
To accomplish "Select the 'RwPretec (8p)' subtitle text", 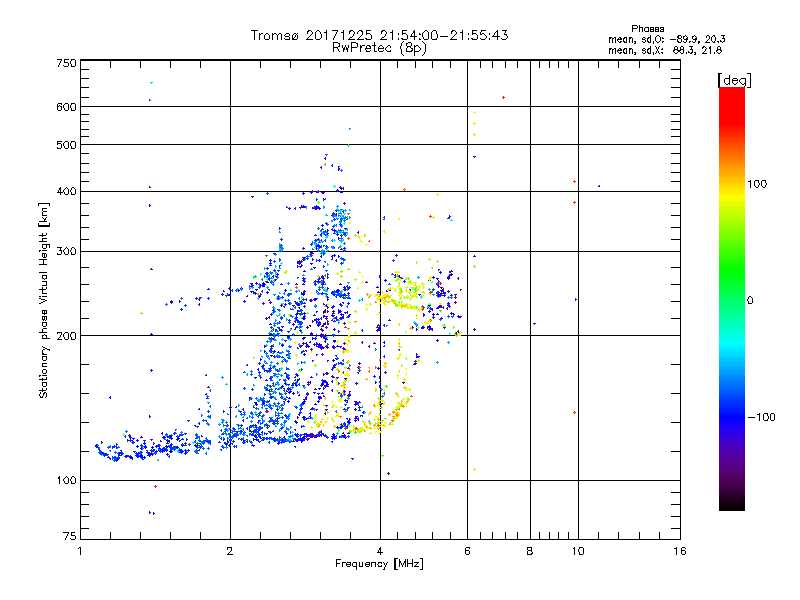I will click(379, 48).
